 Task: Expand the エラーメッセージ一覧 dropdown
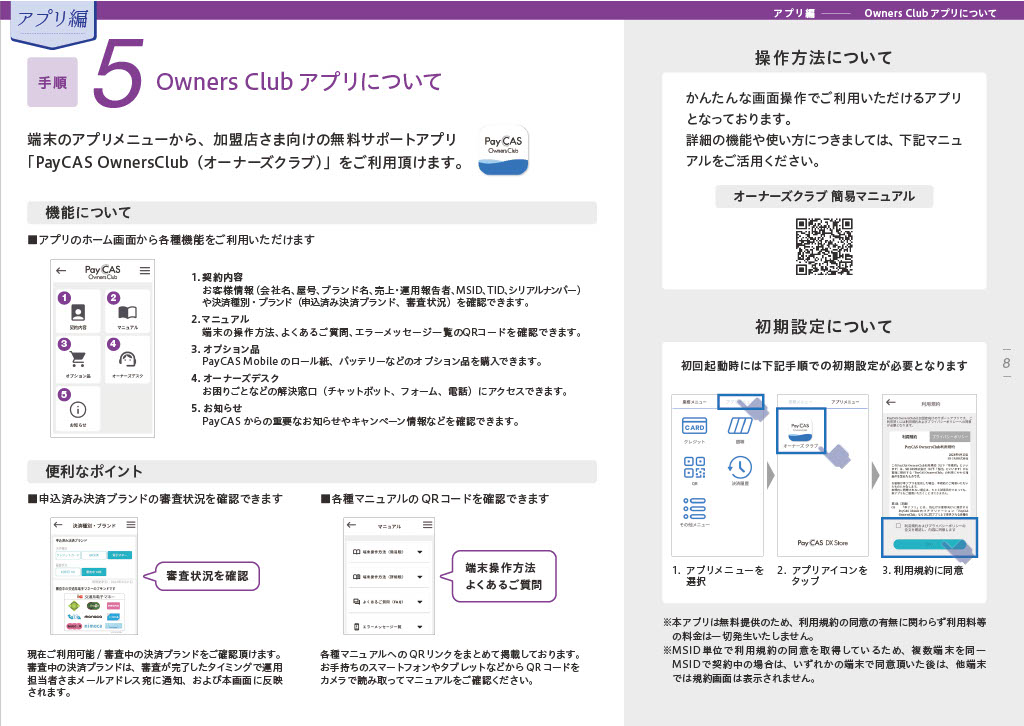point(386,626)
